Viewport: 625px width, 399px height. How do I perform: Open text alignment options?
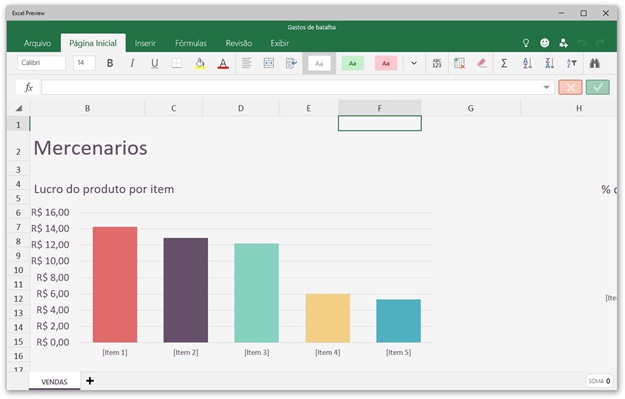pyautogui.click(x=247, y=63)
